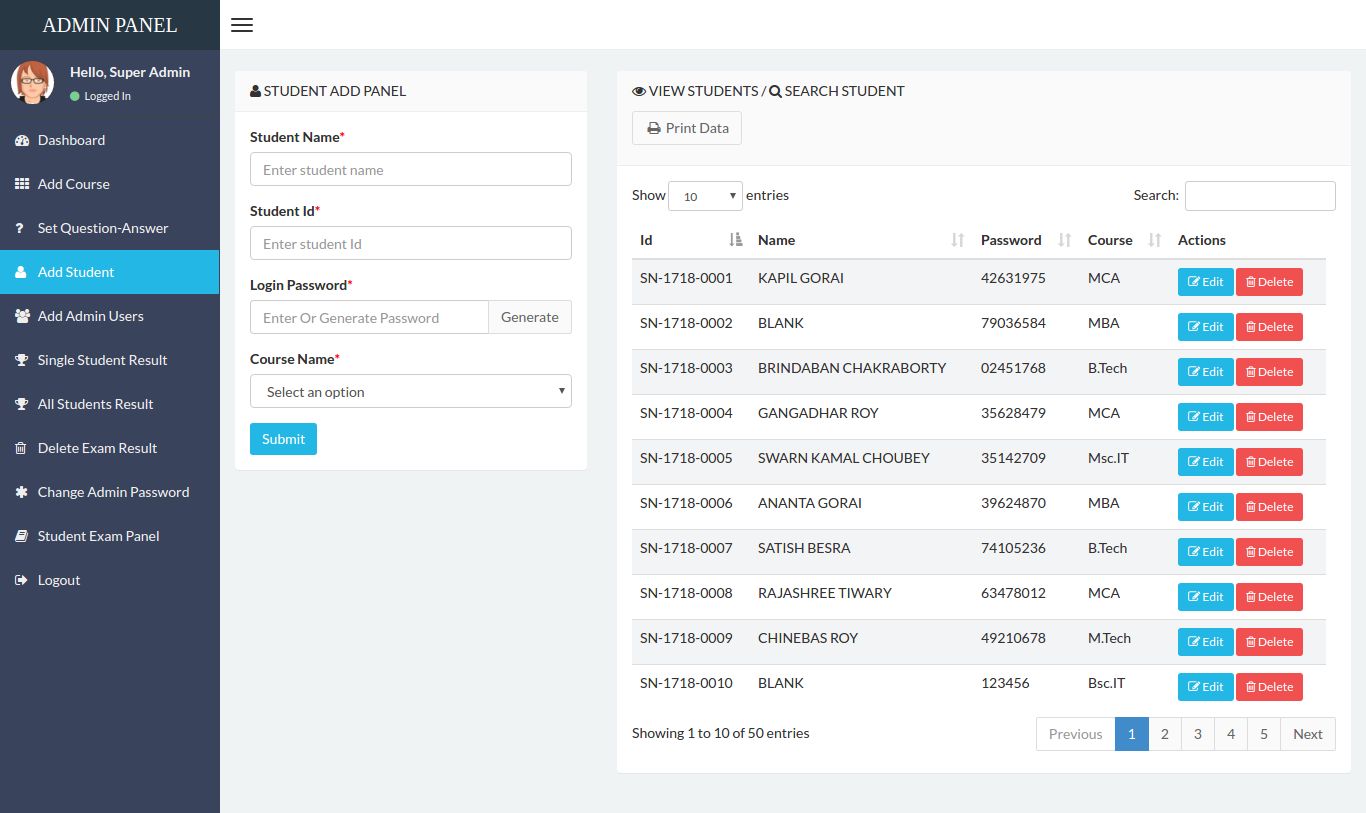Click the table Search box
The height and width of the screenshot is (813, 1366).
tap(1260, 196)
